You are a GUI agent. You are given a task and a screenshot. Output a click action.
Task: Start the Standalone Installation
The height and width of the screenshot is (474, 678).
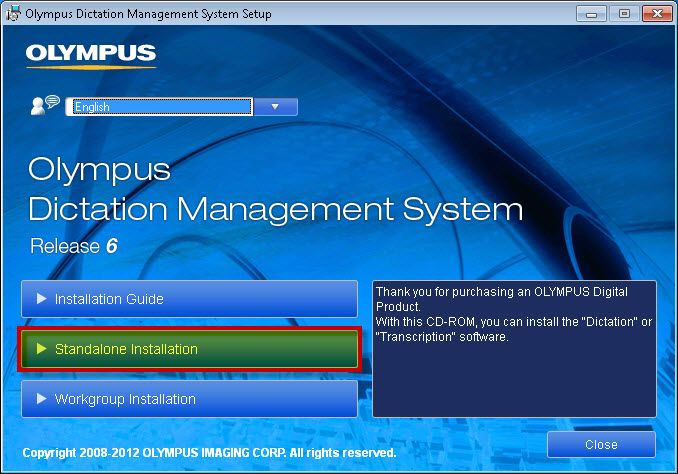click(x=189, y=349)
